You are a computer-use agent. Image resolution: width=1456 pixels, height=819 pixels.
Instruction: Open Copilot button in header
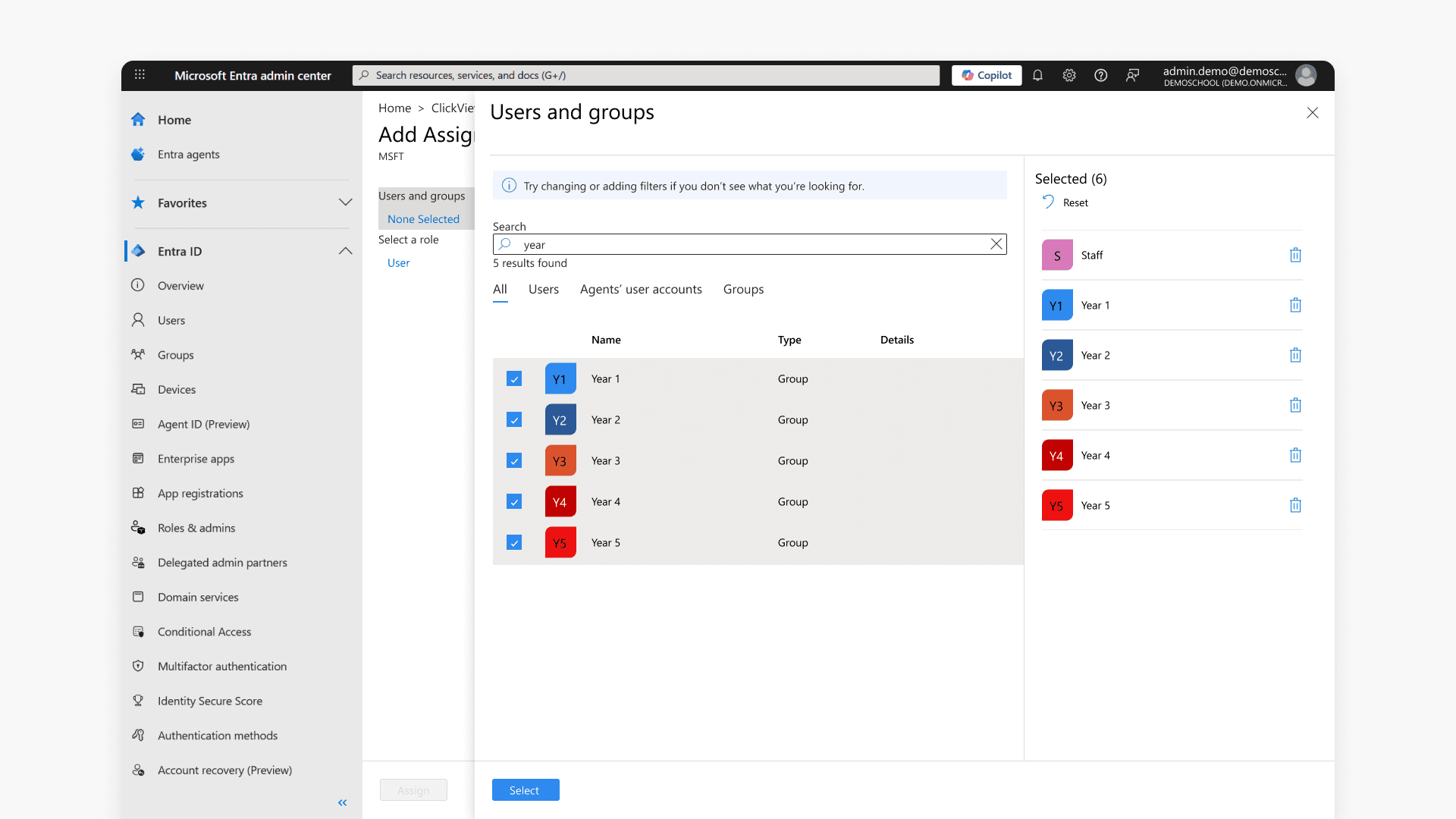[987, 75]
